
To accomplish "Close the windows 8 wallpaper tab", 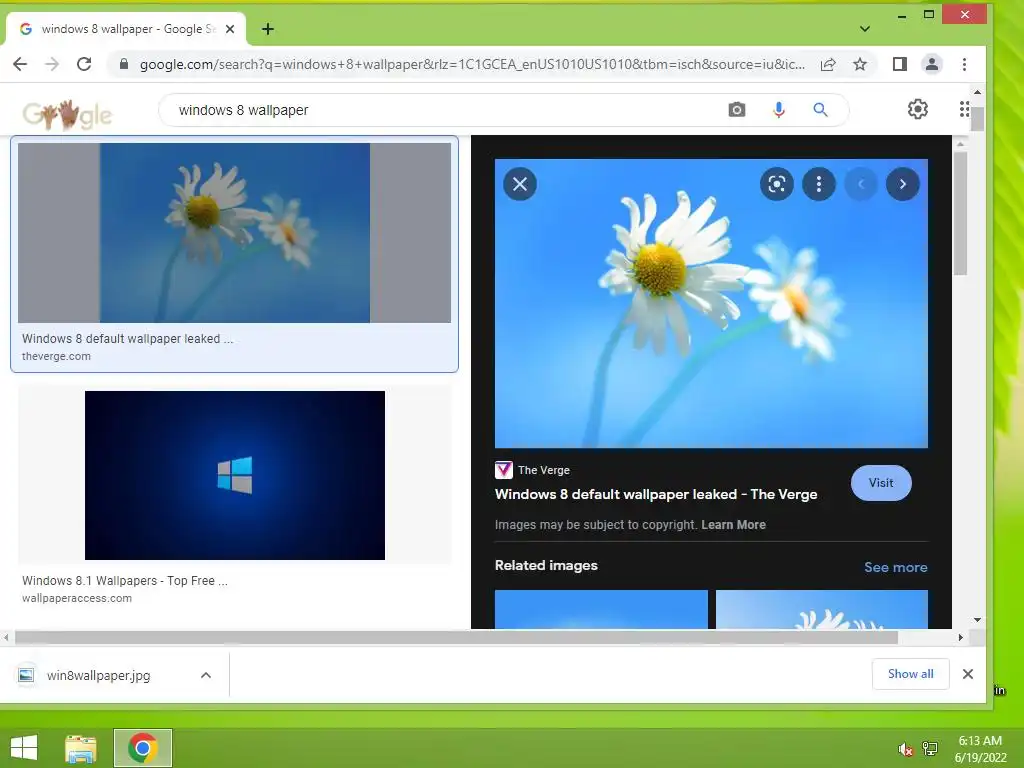I will pyautogui.click(x=230, y=29).
